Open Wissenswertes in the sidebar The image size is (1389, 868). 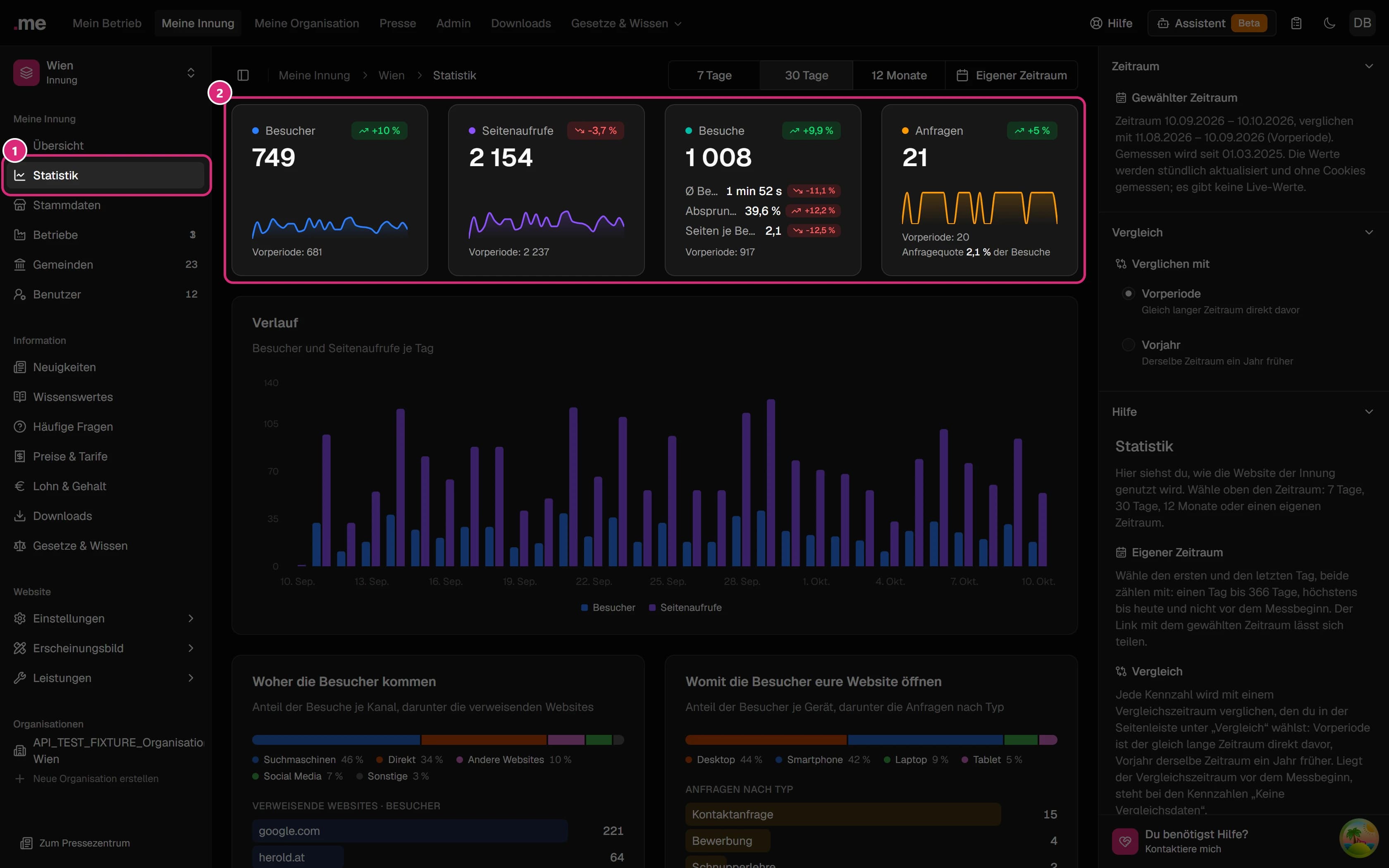106,397
